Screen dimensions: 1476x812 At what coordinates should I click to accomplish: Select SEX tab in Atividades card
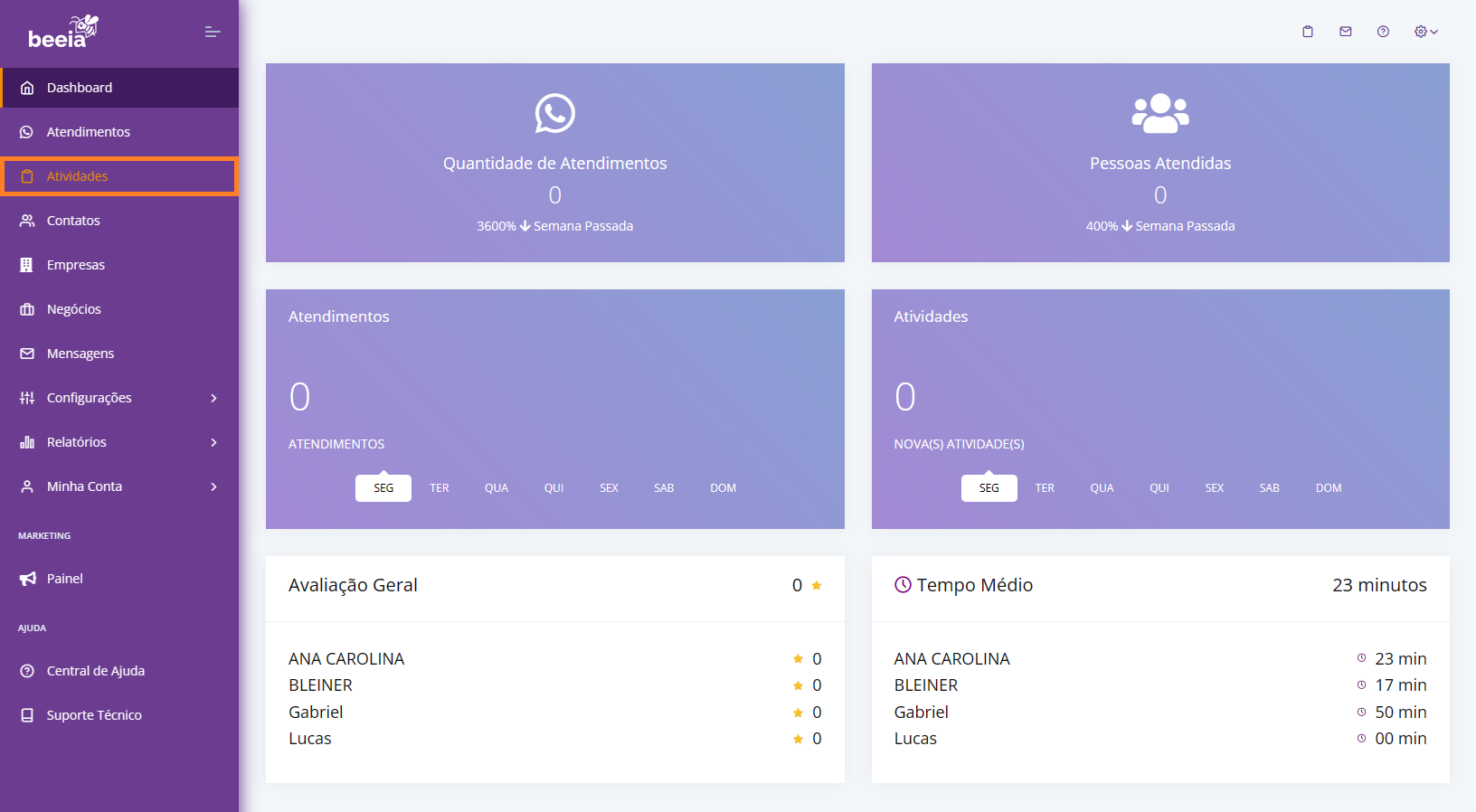(x=1215, y=488)
